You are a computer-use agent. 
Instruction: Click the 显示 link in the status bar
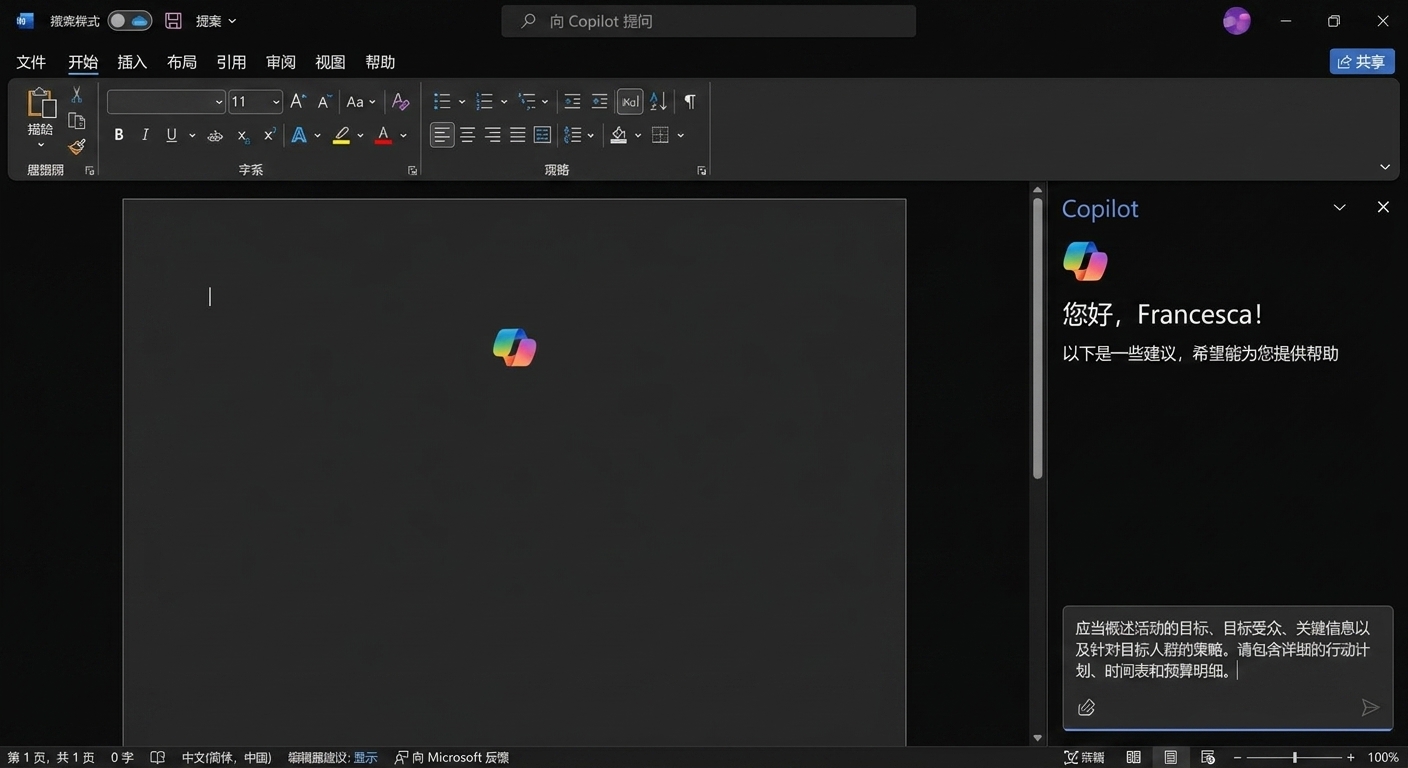coord(366,758)
